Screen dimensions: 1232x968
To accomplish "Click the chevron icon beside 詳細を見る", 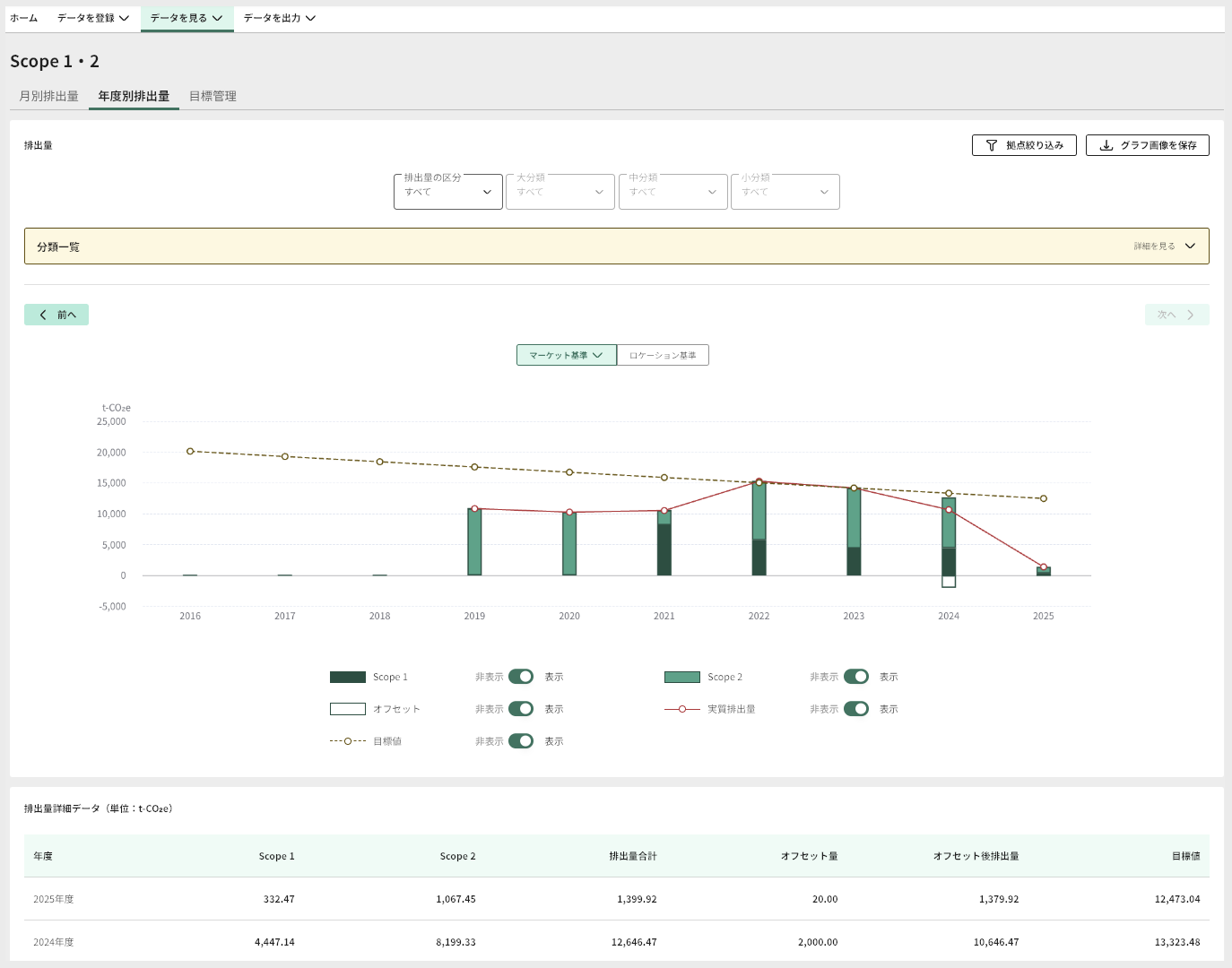I will click(1190, 246).
